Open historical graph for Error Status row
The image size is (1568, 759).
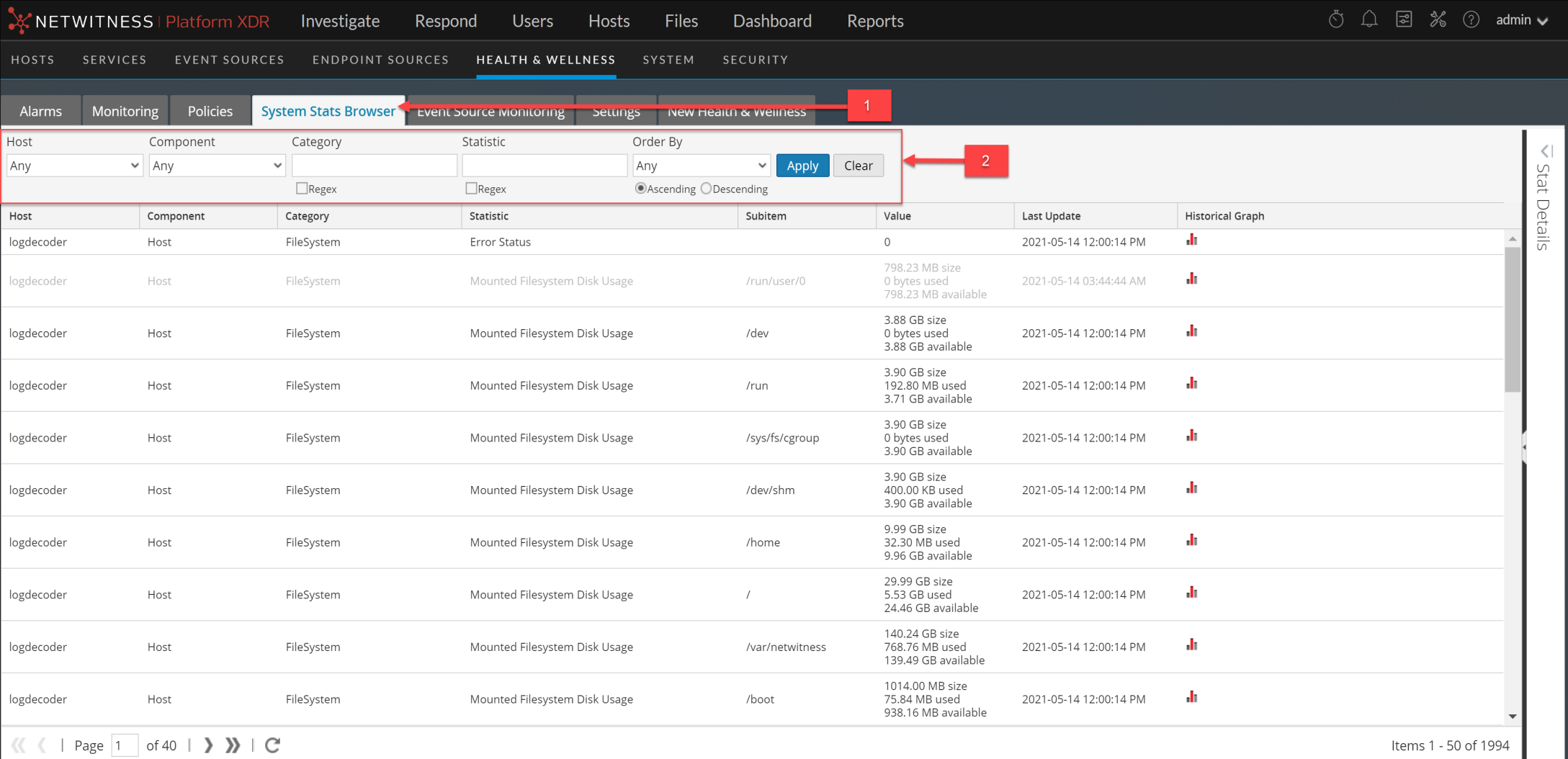(1192, 241)
